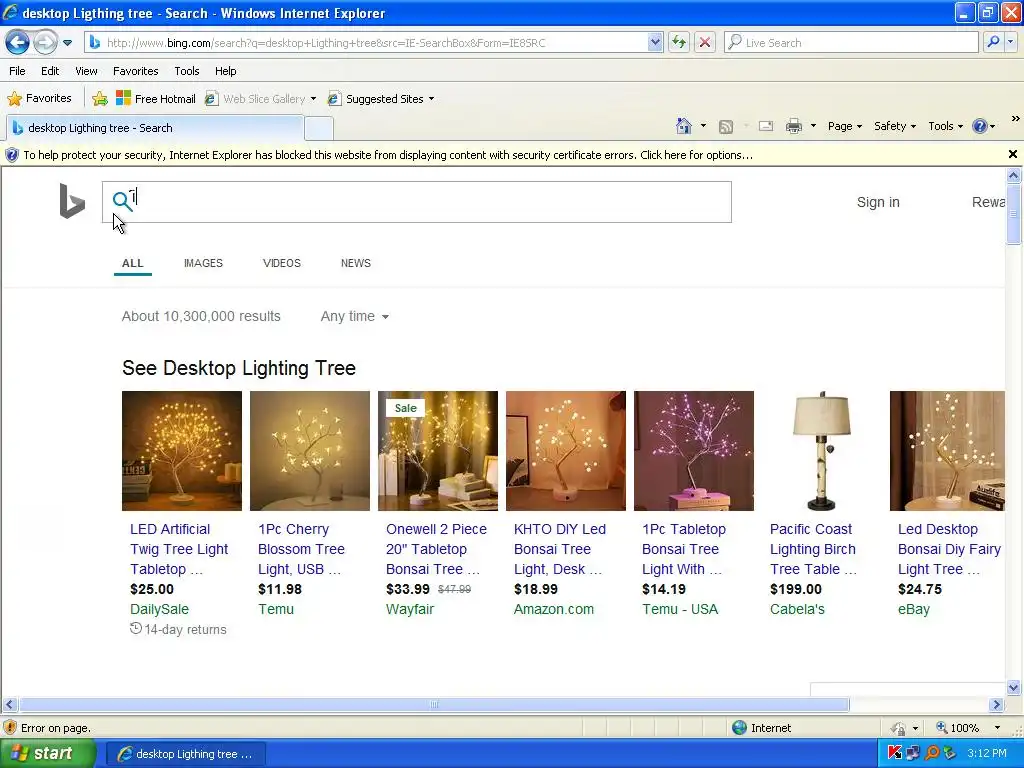The height and width of the screenshot is (768, 1024).
Task: Open the Favorites star button panel
Action: 39,99
